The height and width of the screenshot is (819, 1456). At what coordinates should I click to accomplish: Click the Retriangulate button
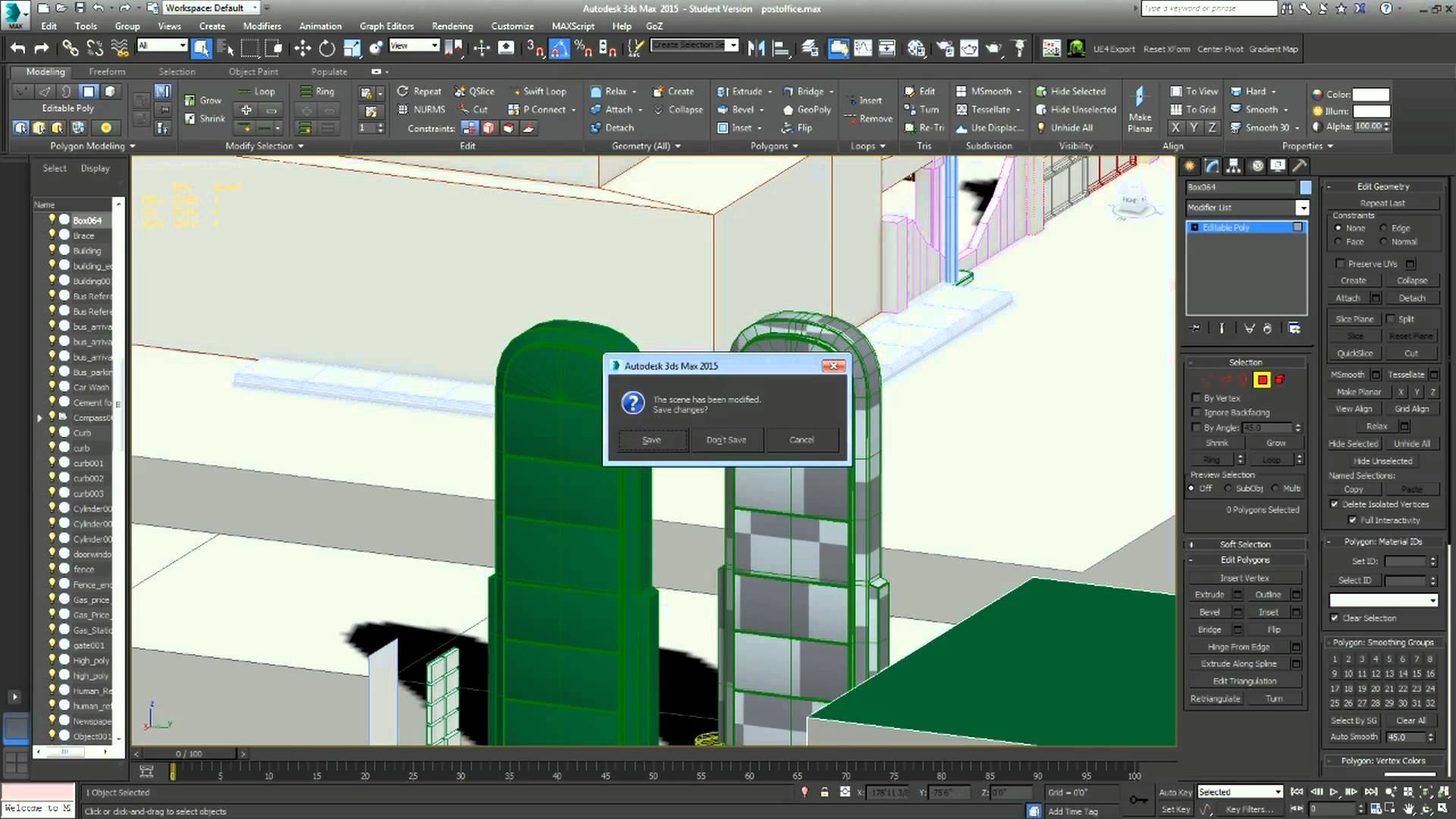pyautogui.click(x=1215, y=699)
